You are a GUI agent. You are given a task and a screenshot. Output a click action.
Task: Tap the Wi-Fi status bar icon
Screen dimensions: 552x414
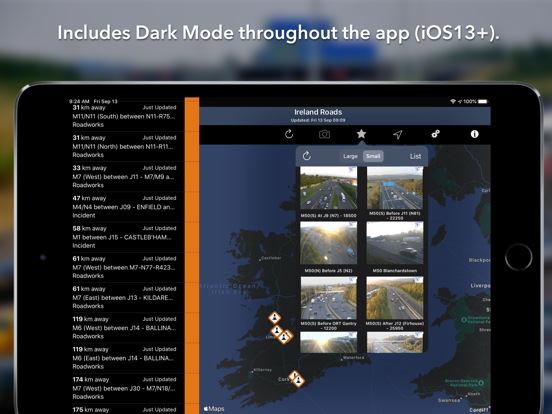[453, 101]
